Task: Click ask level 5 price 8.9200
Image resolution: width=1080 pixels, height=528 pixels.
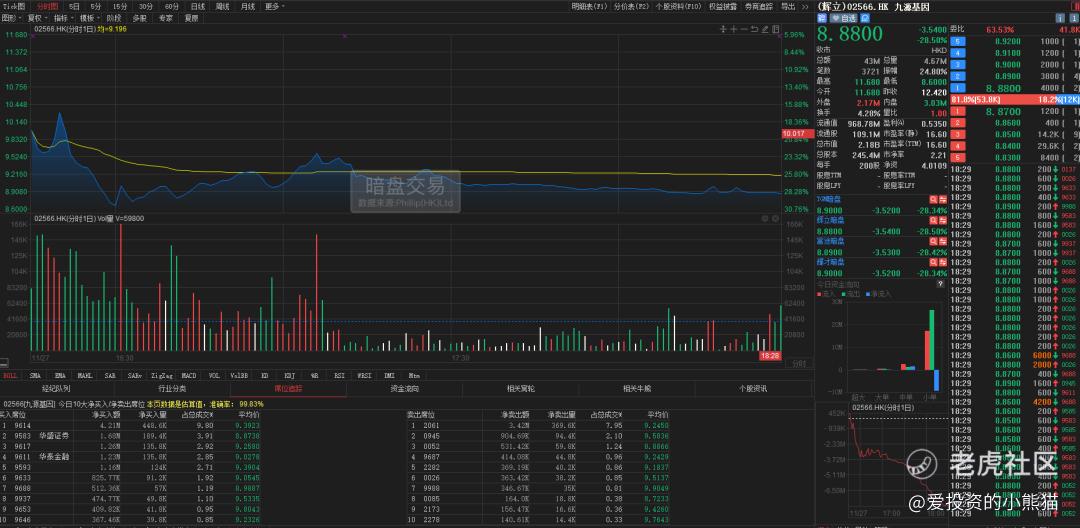Action: point(1007,41)
